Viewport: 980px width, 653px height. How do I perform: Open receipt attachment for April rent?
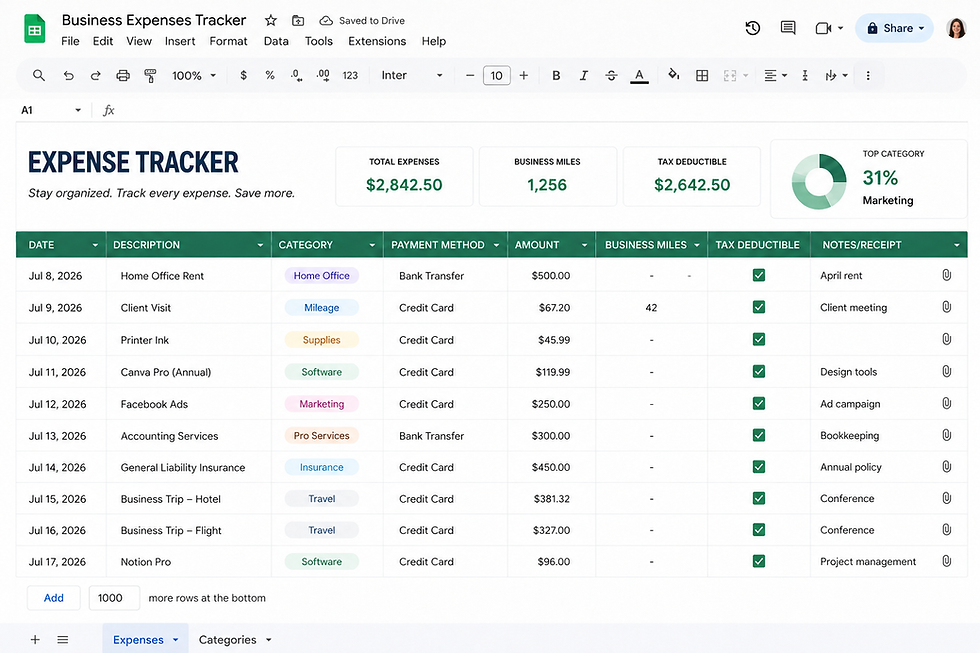tap(946, 275)
